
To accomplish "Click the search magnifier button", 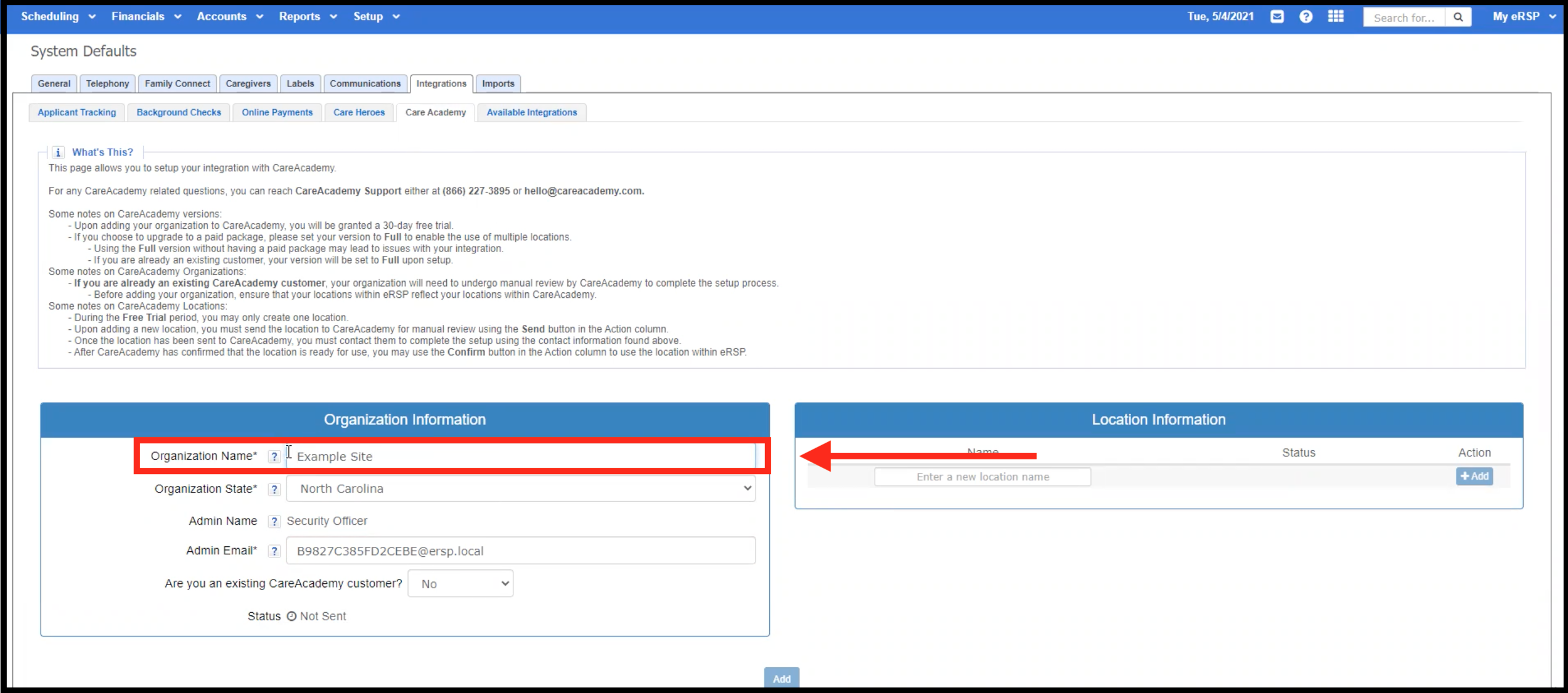I will 1458,17.
